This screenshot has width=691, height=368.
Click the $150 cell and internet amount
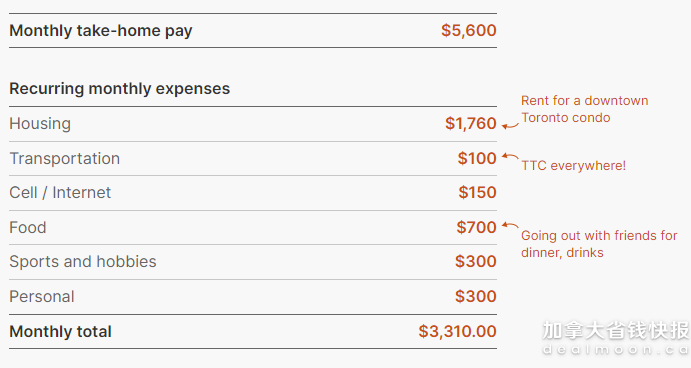(477, 193)
